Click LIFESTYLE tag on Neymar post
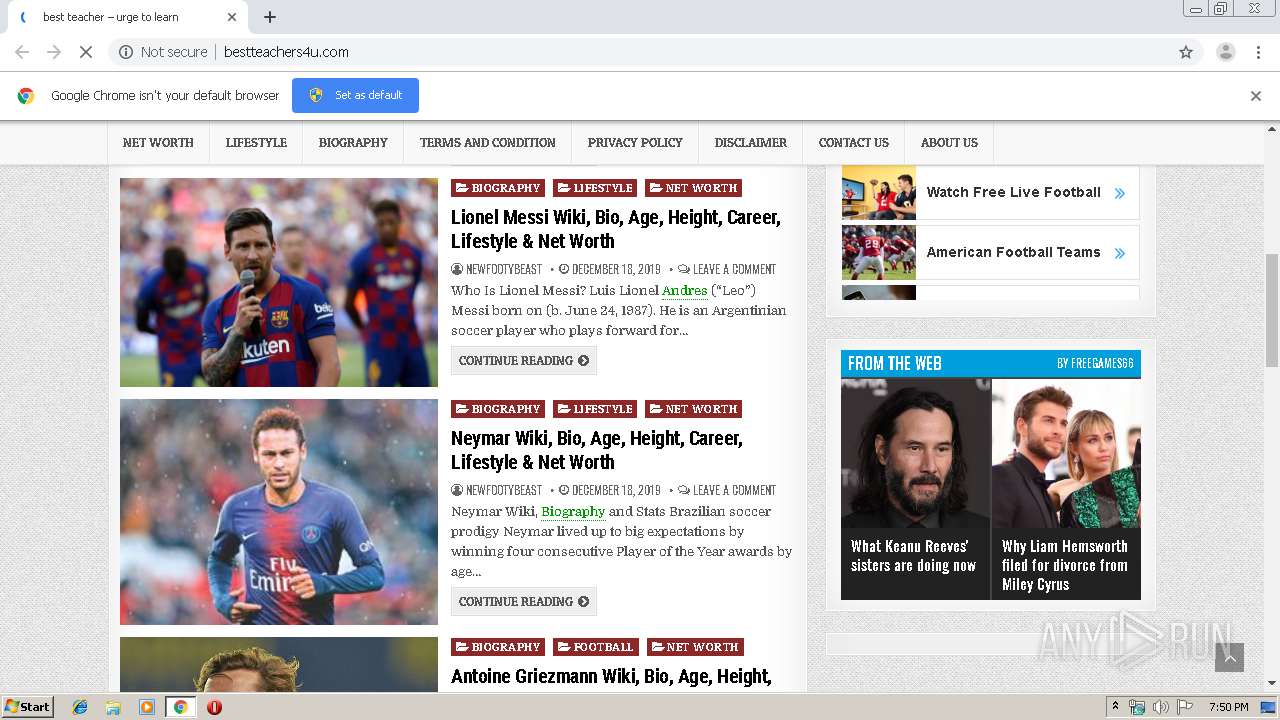 pos(595,409)
